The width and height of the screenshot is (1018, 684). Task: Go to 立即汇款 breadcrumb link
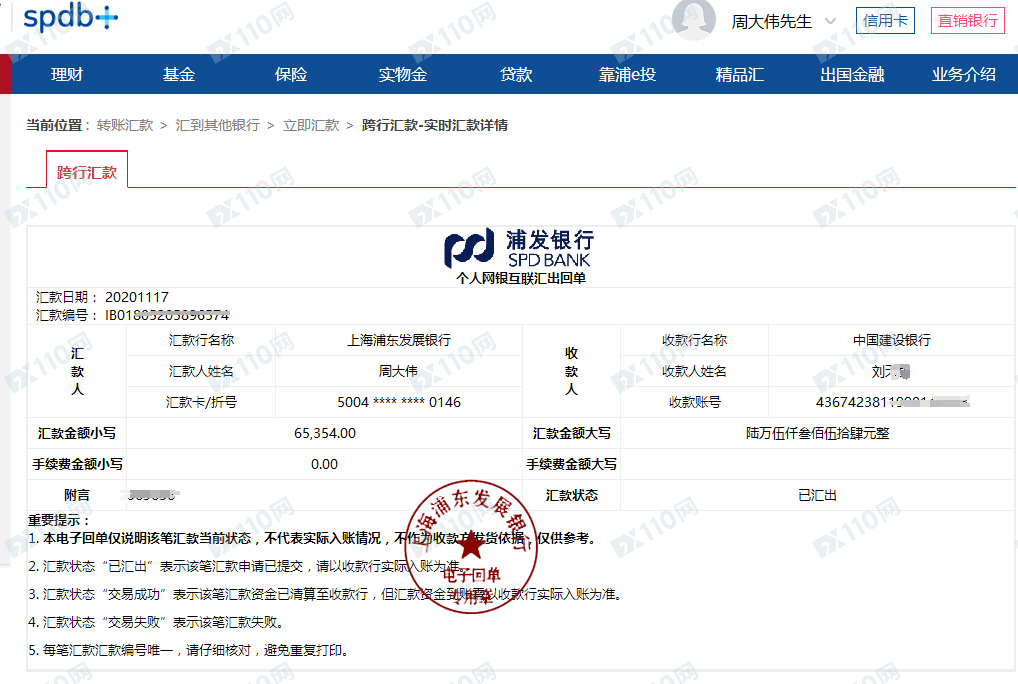click(x=311, y=125)
